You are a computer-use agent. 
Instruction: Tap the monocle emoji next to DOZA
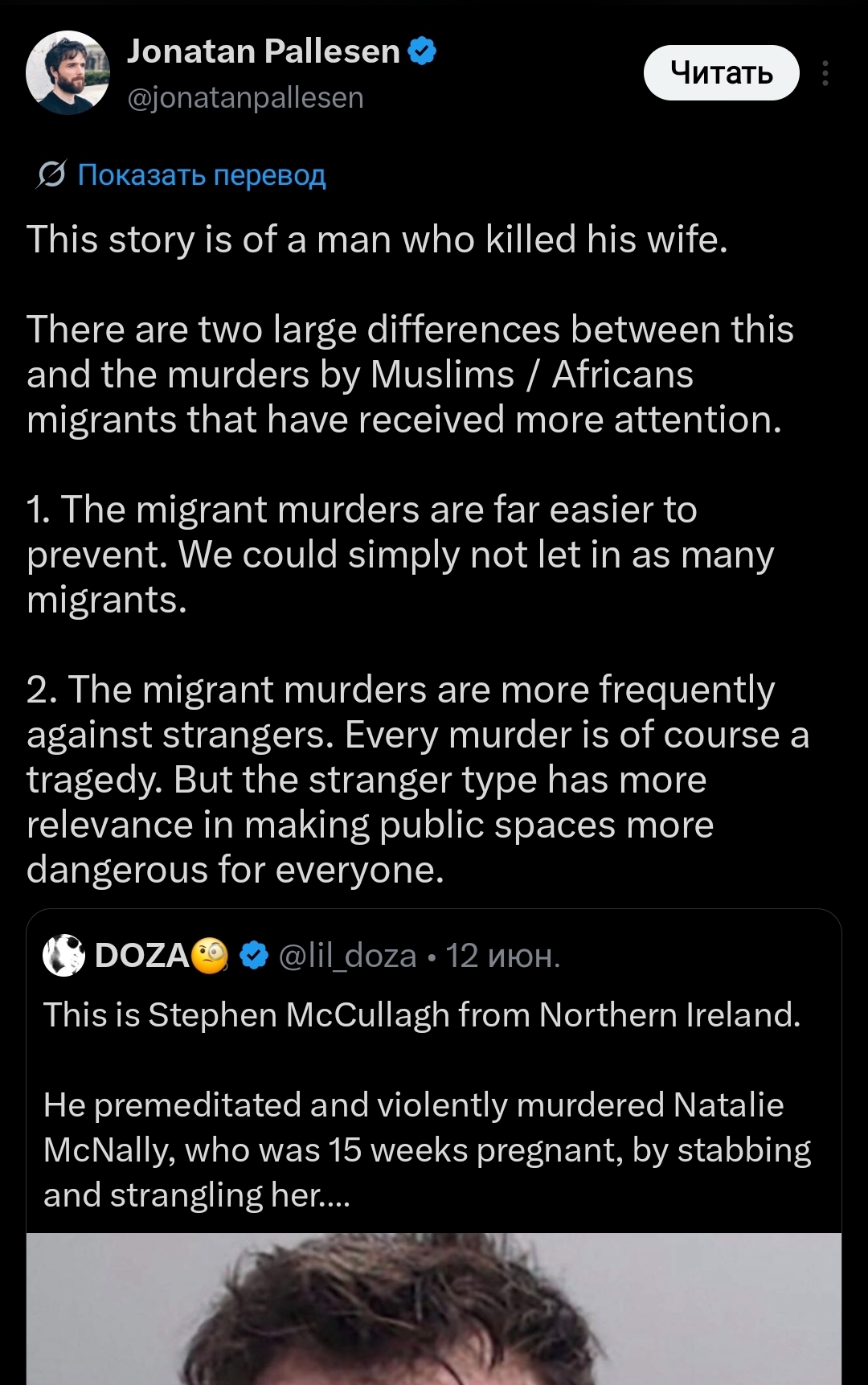(x=210, y=956)
